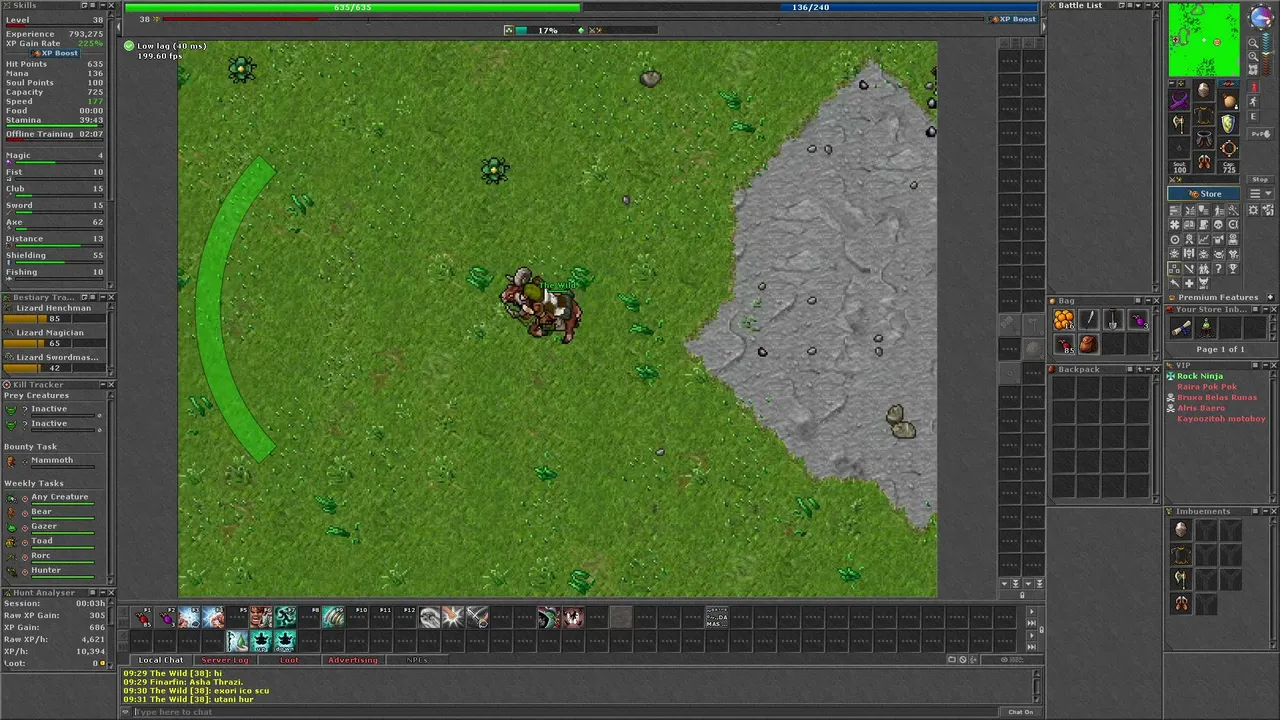
Task: Toggle the Chat On button
Action: point(1020,712)
